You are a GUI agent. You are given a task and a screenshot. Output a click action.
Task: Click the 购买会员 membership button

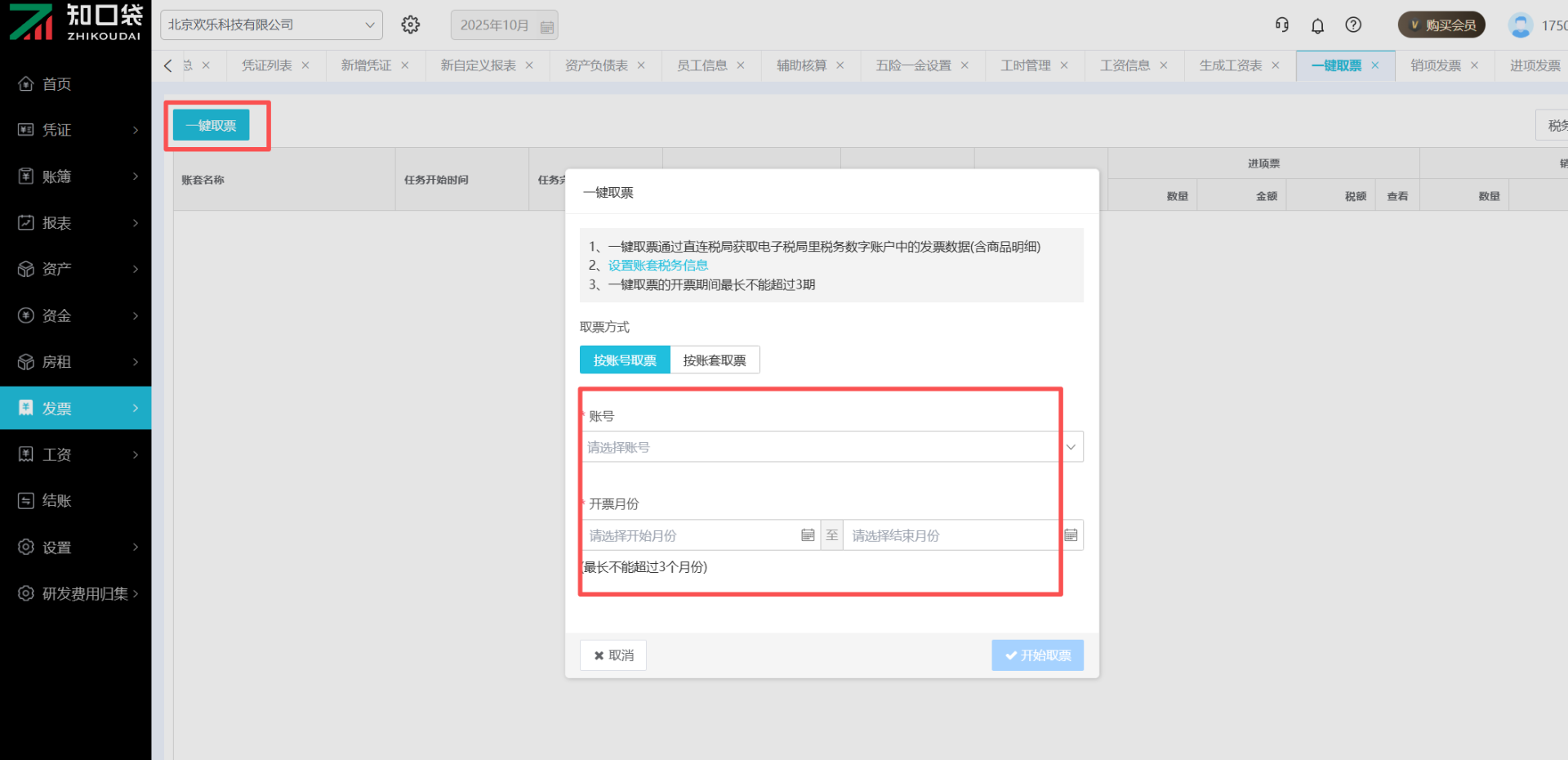[1441, 25]
